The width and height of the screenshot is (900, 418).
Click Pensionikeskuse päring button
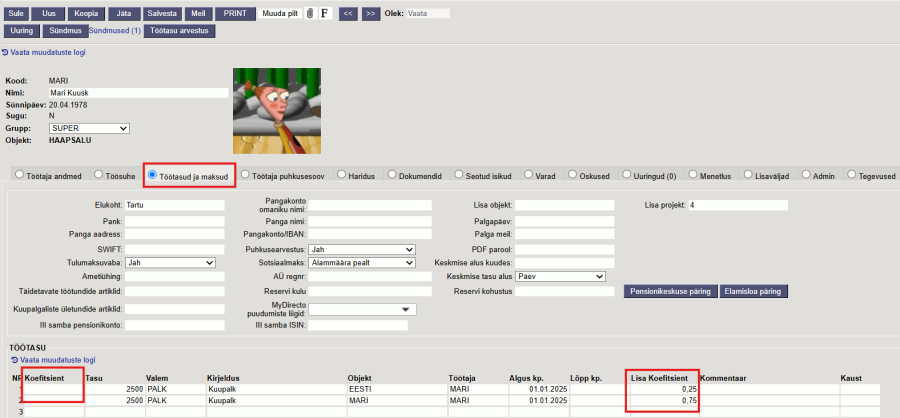pyautogui.click(x=668, y=292)
